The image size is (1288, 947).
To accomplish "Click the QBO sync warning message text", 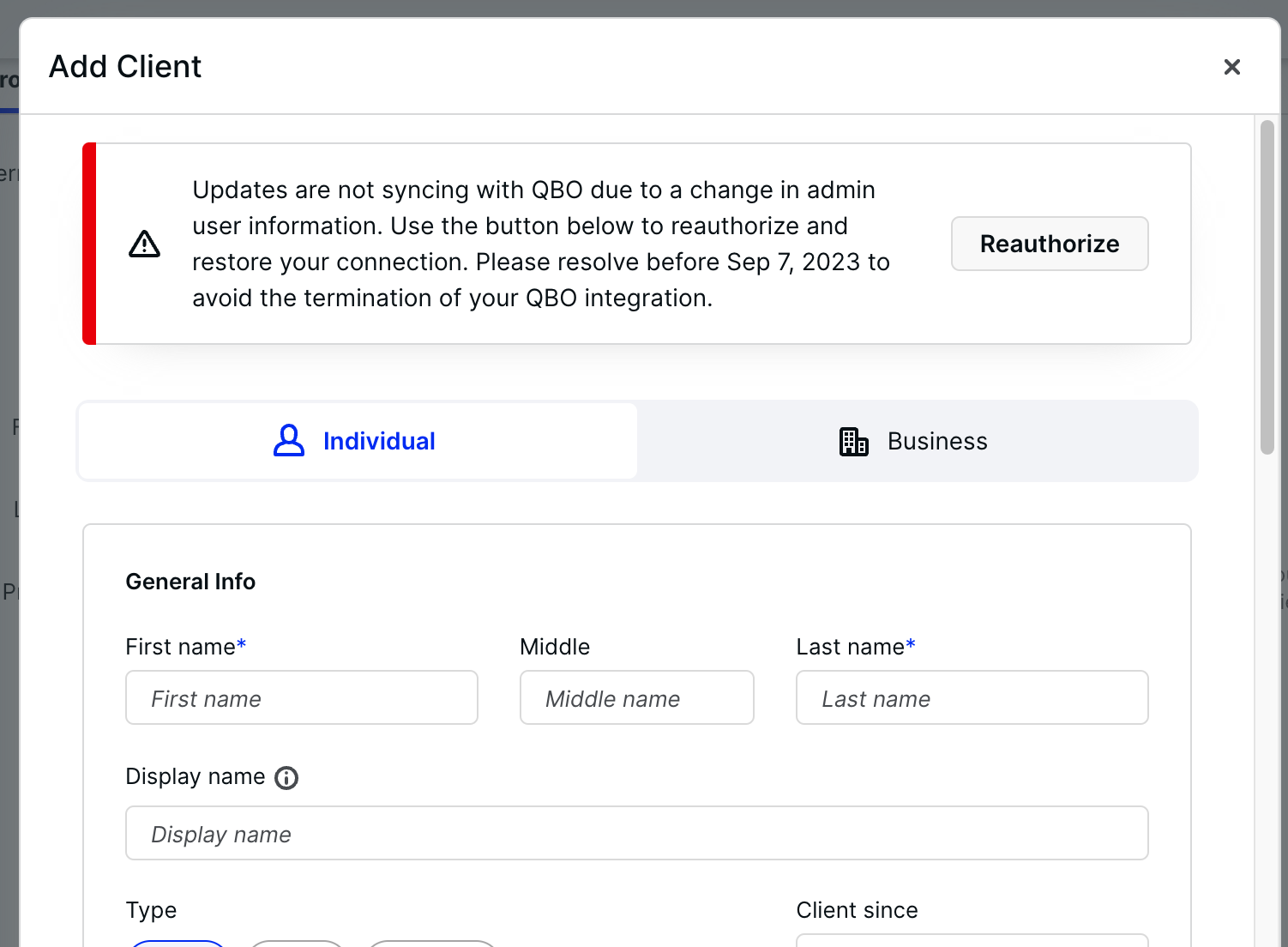I will [541, 244].
